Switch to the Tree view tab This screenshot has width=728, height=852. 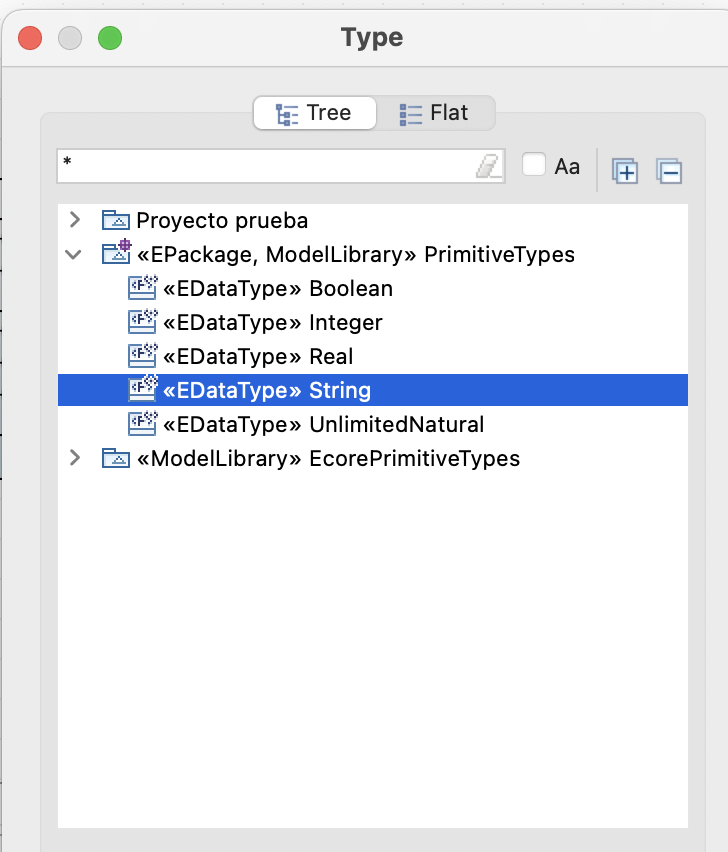click(x=314, y=113)
